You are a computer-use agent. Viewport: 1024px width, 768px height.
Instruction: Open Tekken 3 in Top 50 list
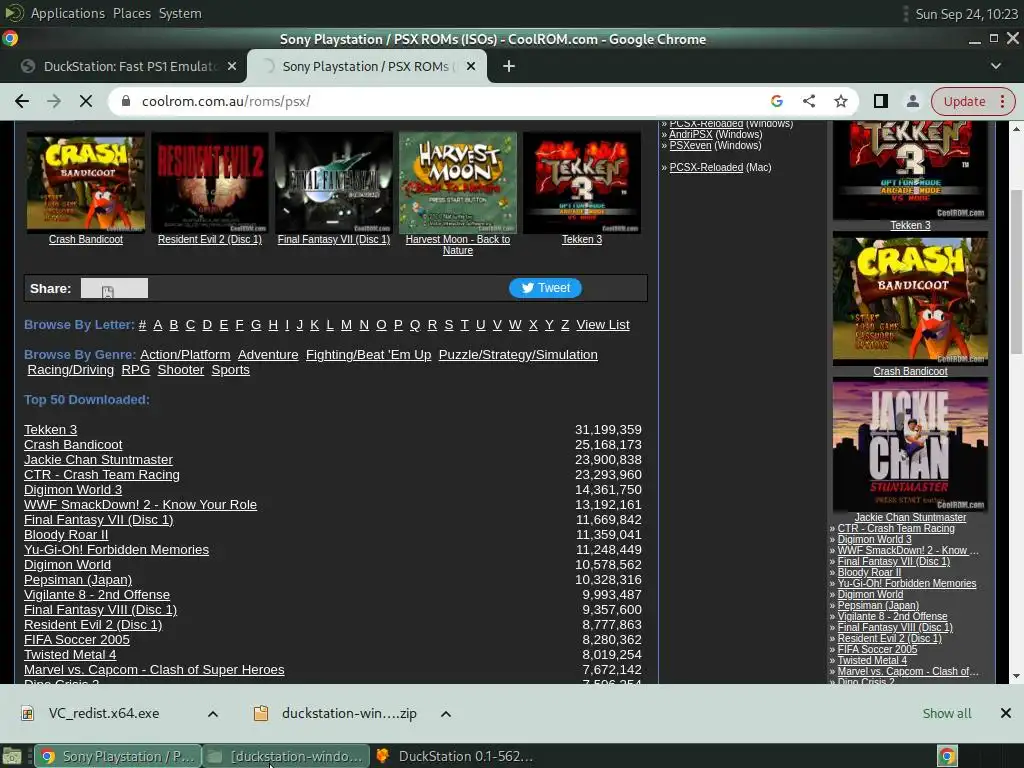[x=50, y=430]
